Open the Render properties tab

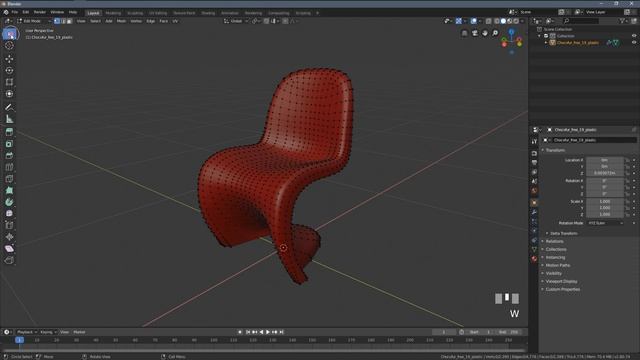(x=534, y=153)
